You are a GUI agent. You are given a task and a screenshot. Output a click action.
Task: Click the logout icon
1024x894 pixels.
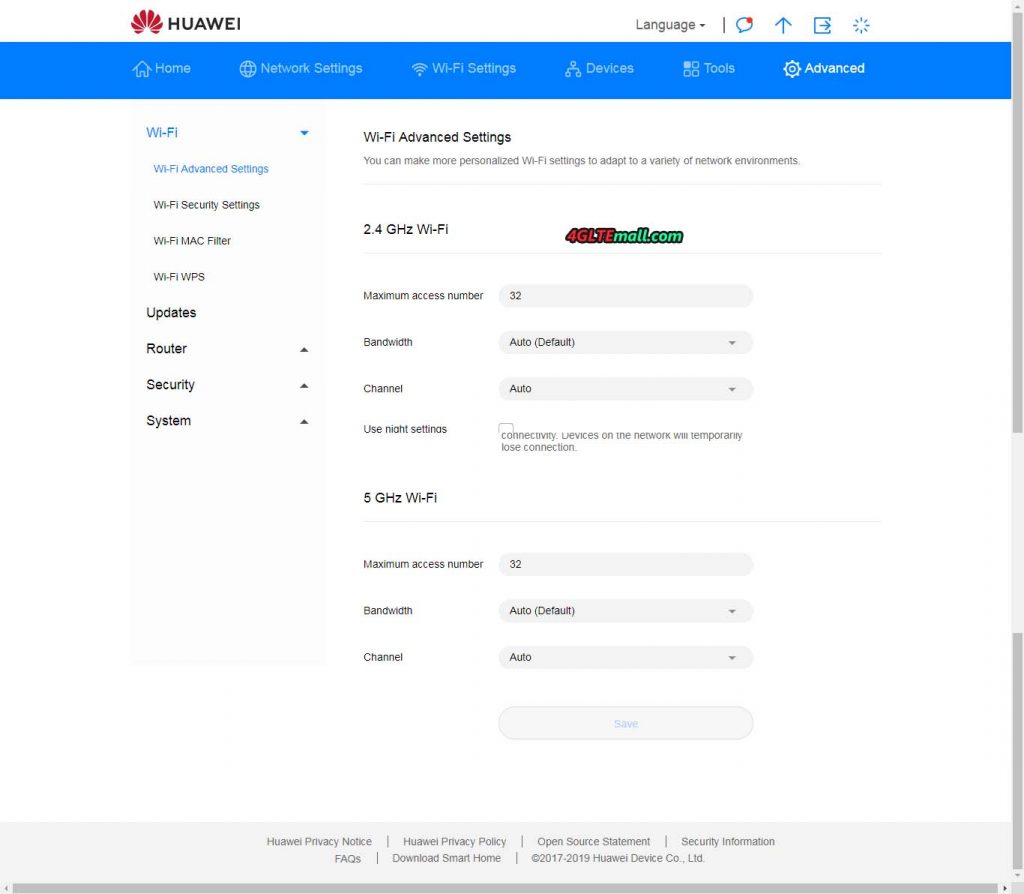822,25
